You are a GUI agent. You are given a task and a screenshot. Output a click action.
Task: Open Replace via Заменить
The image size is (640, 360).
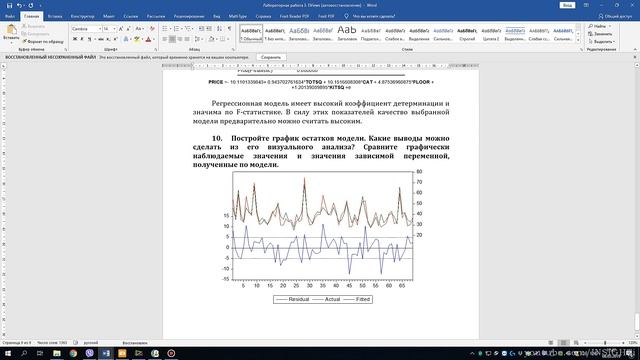[x=600, y=34]
